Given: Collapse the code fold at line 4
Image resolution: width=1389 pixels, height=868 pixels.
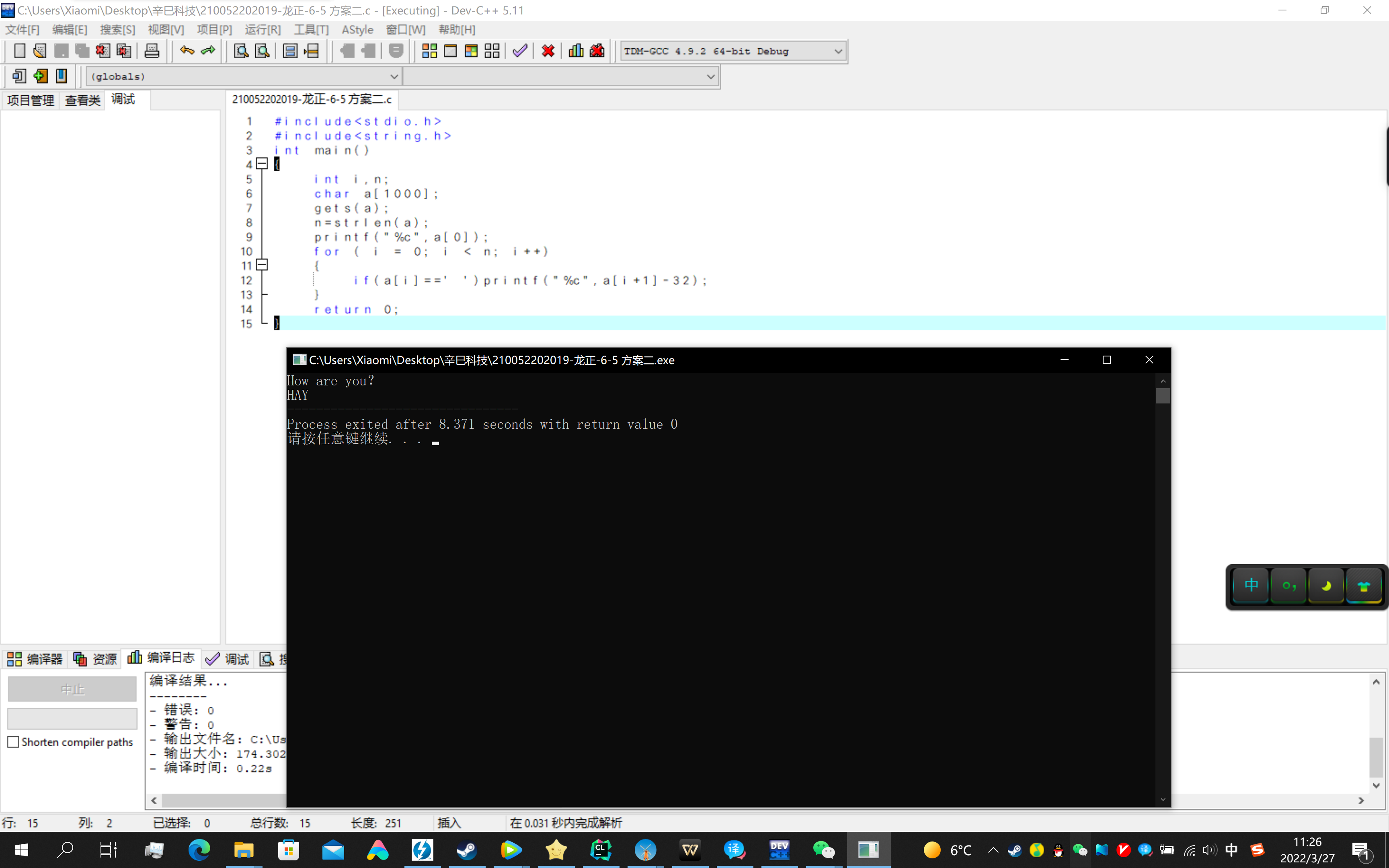Looking at the screenshot, I should click(262, 164).
